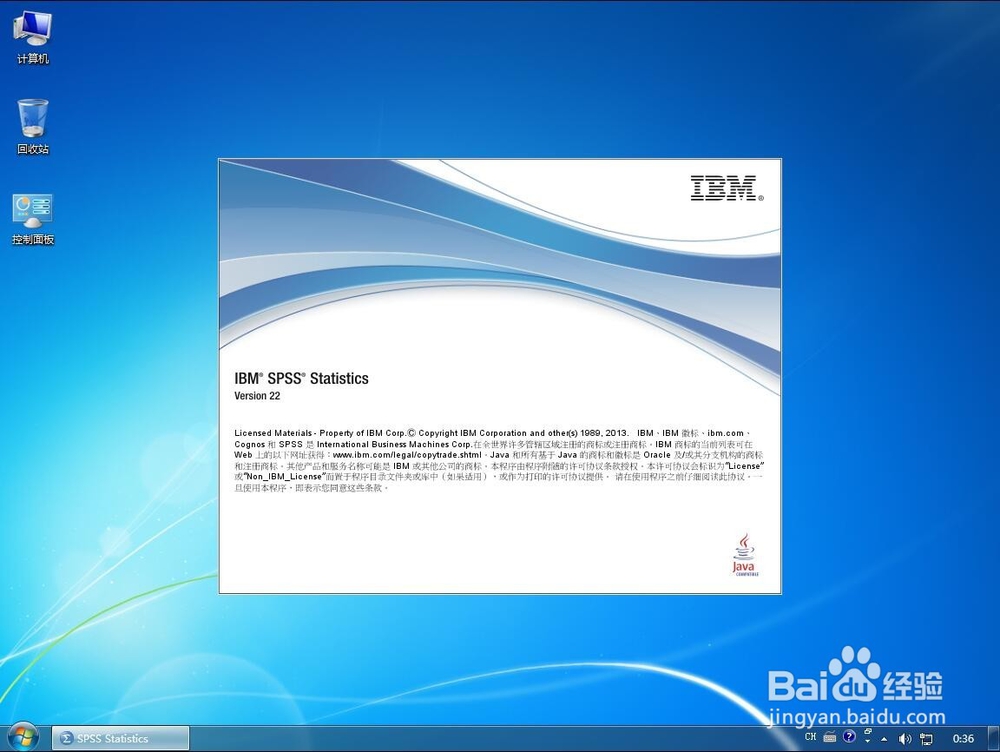Open the volume speaker icon
Screen dimensions: 1000x752
pyautogui.click(x=904, y=739)
